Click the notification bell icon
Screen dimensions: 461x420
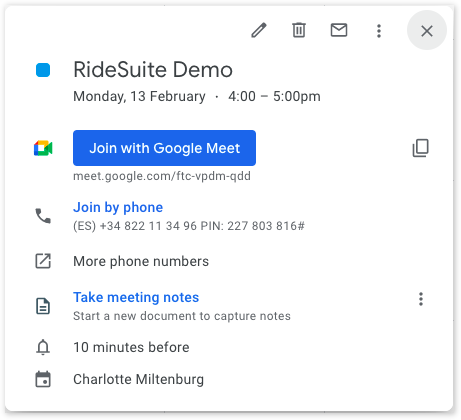coord(43,347)
